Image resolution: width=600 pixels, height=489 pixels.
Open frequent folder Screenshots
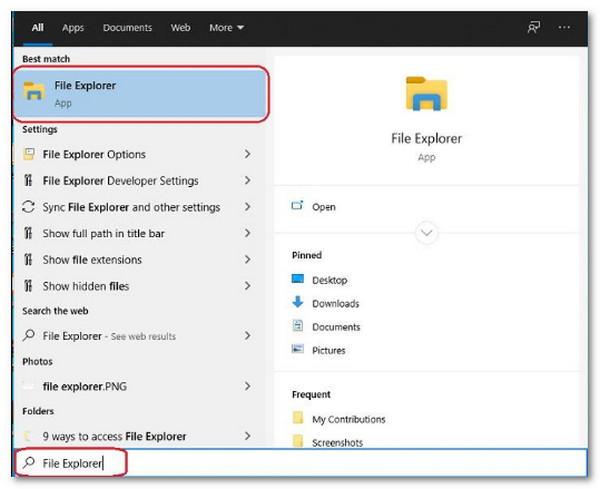338,443
